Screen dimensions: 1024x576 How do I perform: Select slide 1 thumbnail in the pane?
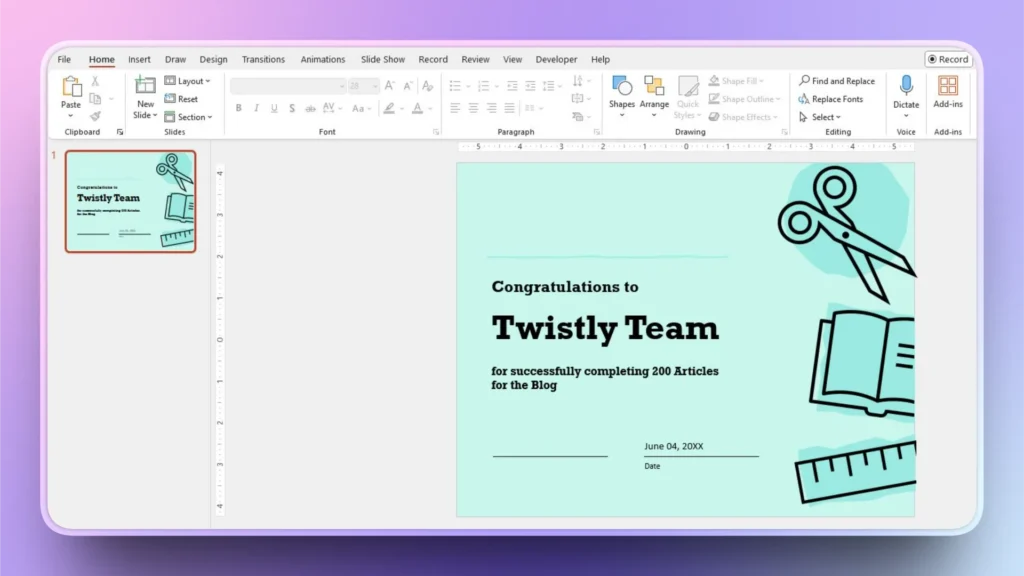[131, 202]
